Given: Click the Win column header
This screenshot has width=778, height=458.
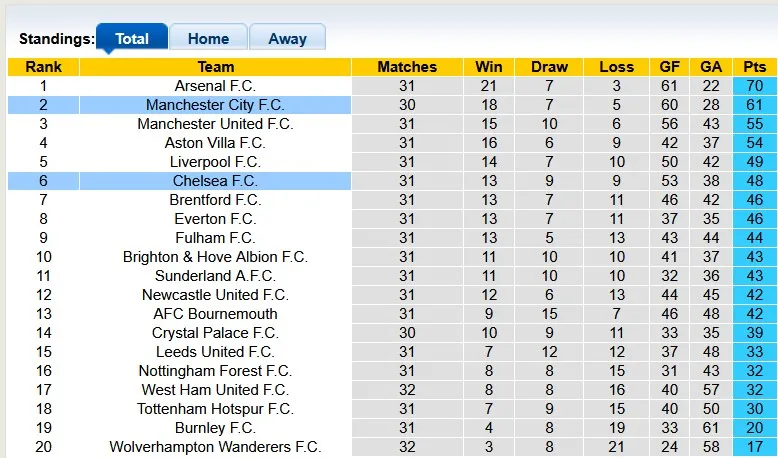Looking at the screenshot, I should click(489, 67).
